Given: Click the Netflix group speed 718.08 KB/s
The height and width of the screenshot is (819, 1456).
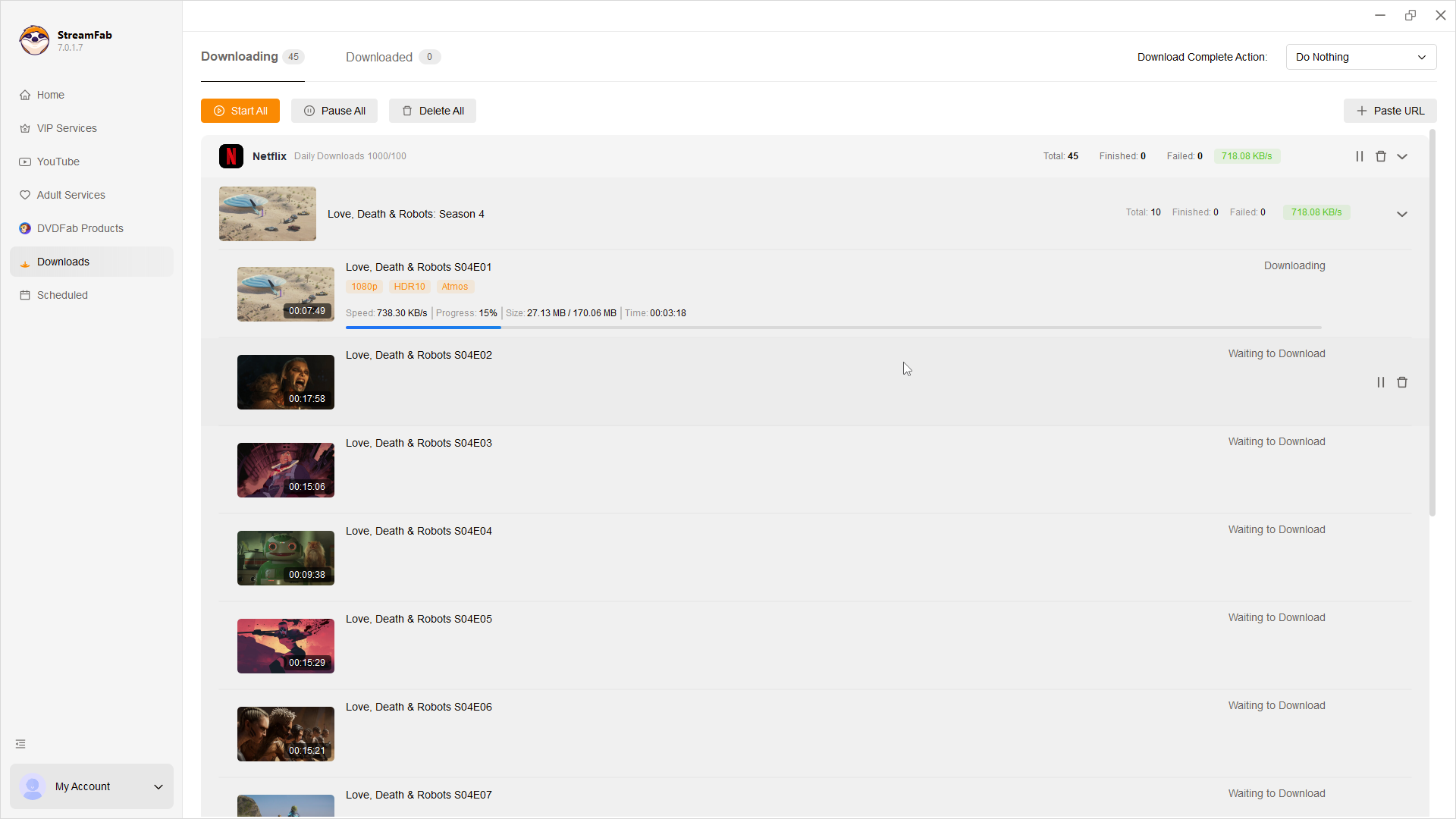Looking at the screenshot, I should tap(1247, 156).
